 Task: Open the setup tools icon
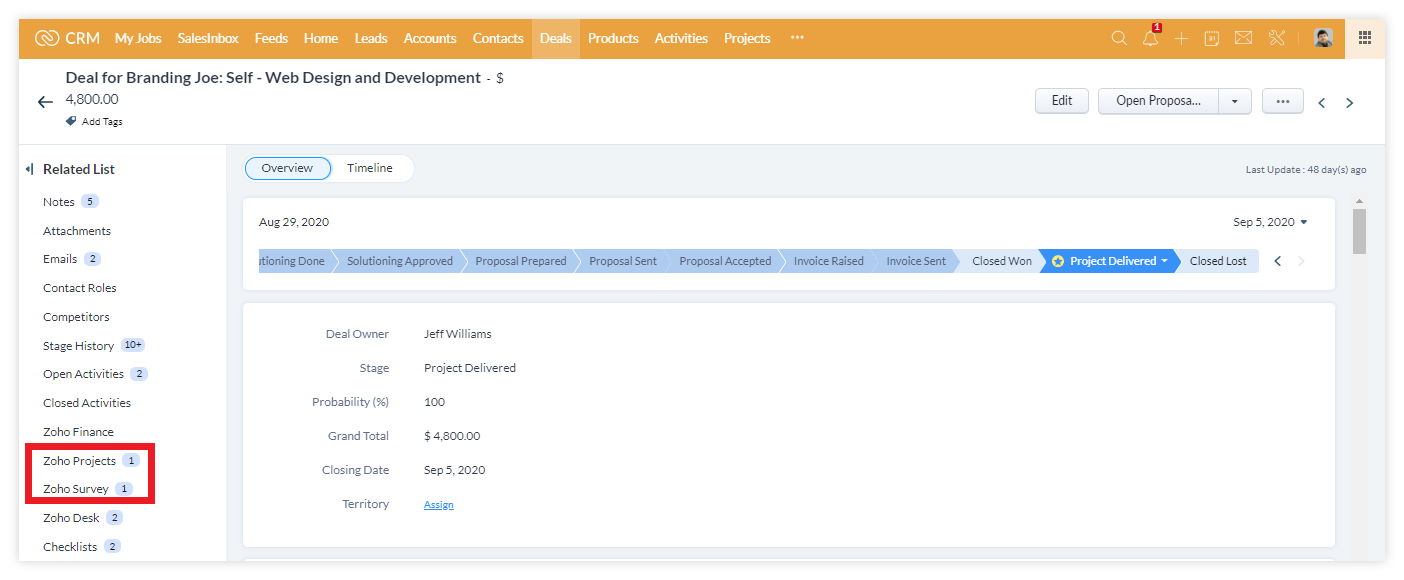click(x=1276, y=38)
